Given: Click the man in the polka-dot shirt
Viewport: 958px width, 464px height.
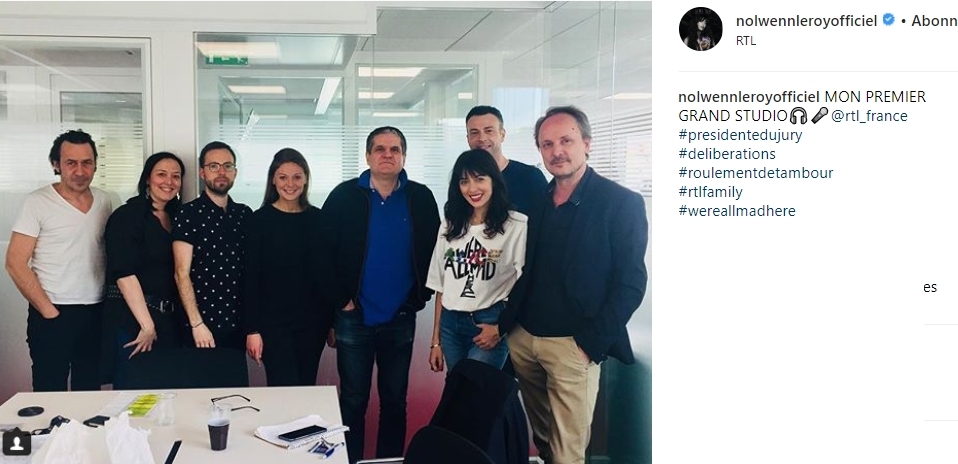Looking at the screenshot, I should coord(214,257).
